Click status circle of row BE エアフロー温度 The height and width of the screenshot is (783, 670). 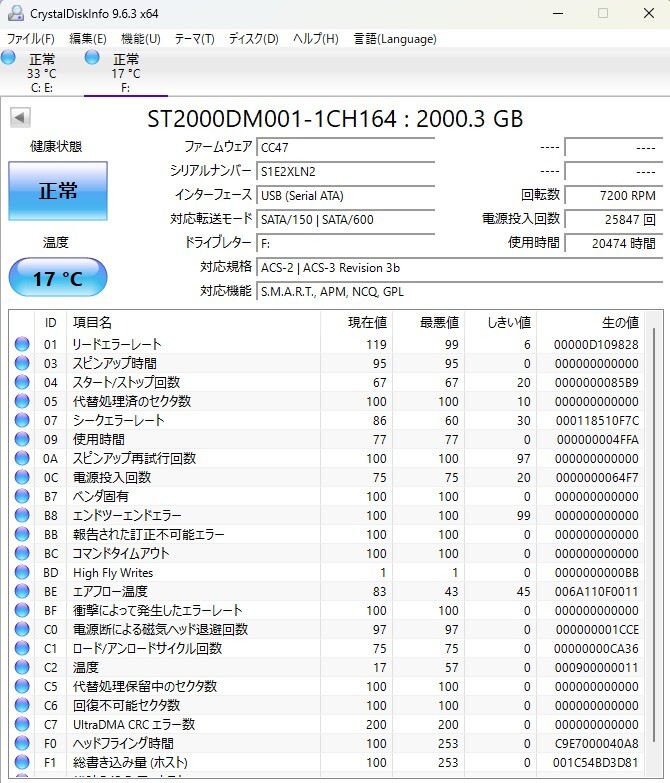22,591
